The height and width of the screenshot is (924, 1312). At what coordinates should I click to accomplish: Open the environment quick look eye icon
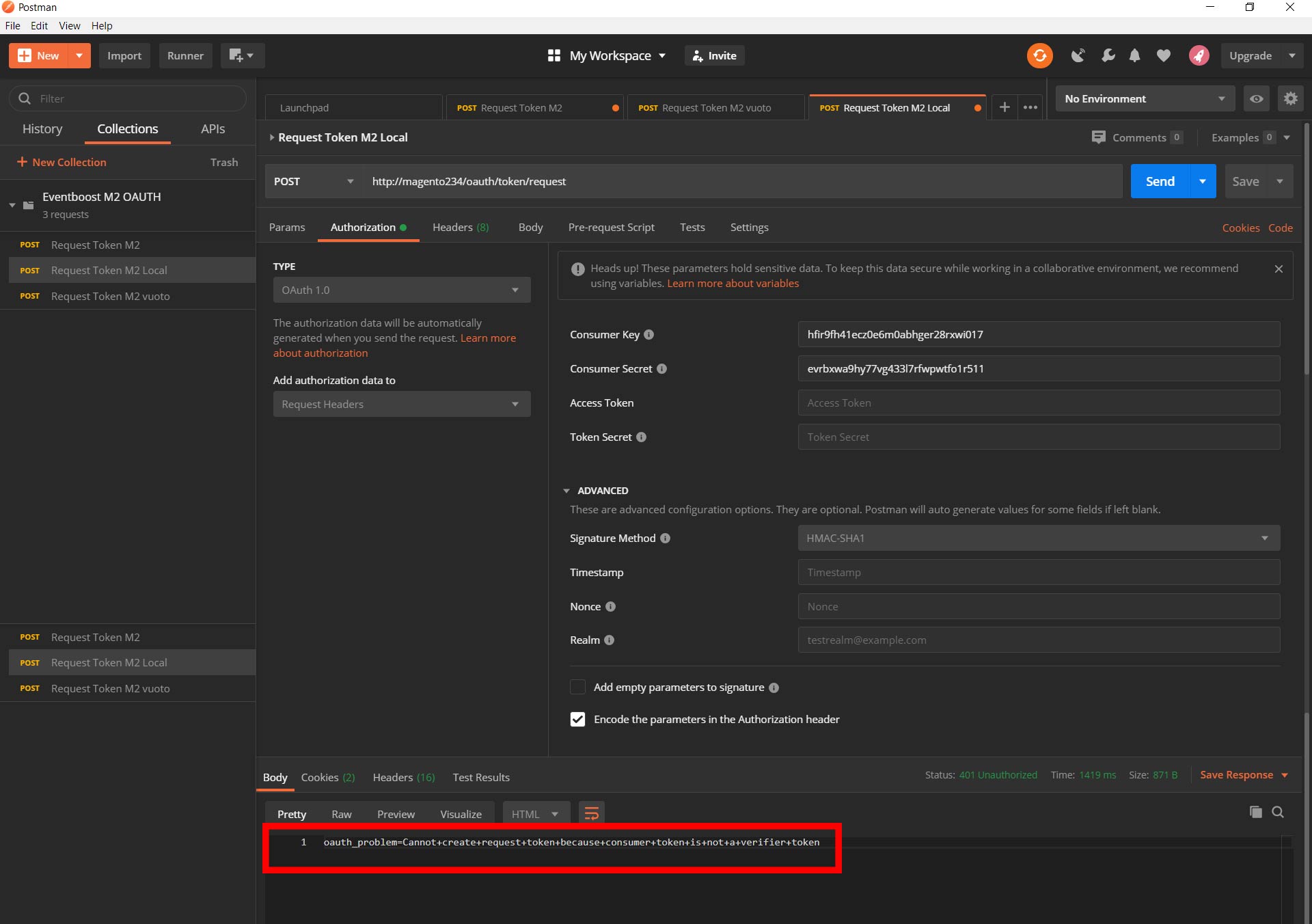[1256, 98]
